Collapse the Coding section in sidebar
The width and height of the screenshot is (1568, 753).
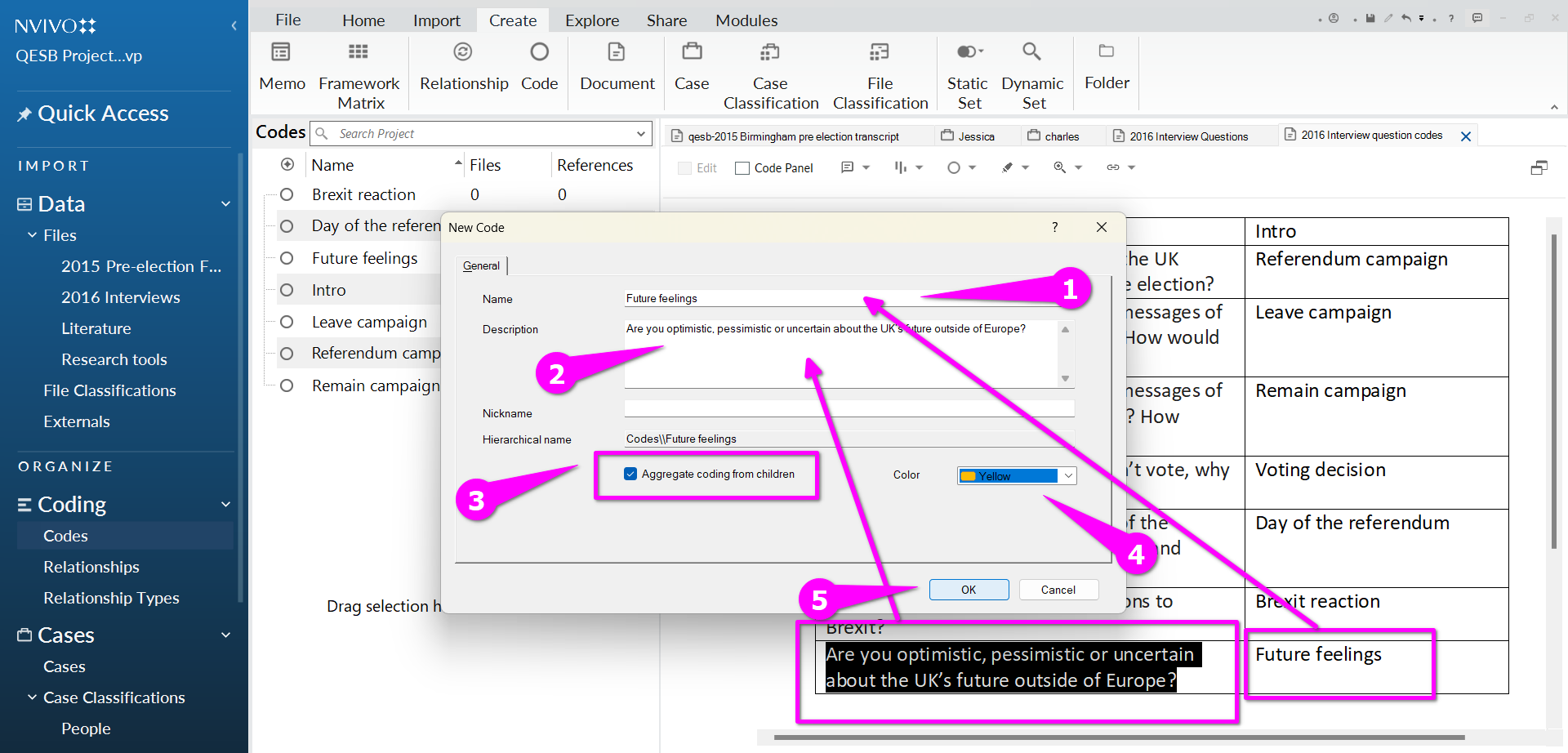(225, 505)
